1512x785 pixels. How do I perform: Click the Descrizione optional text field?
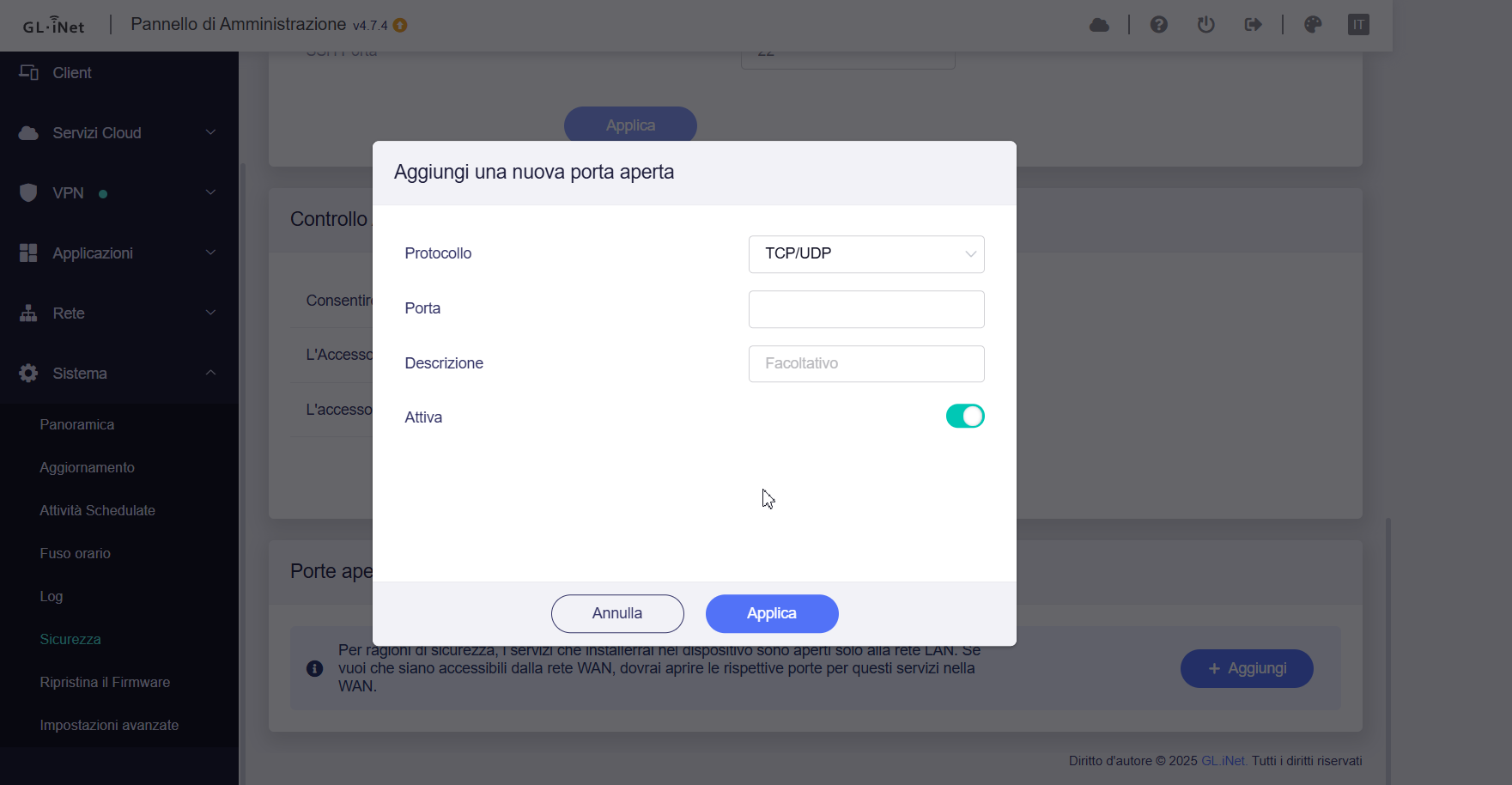point(866,364)
